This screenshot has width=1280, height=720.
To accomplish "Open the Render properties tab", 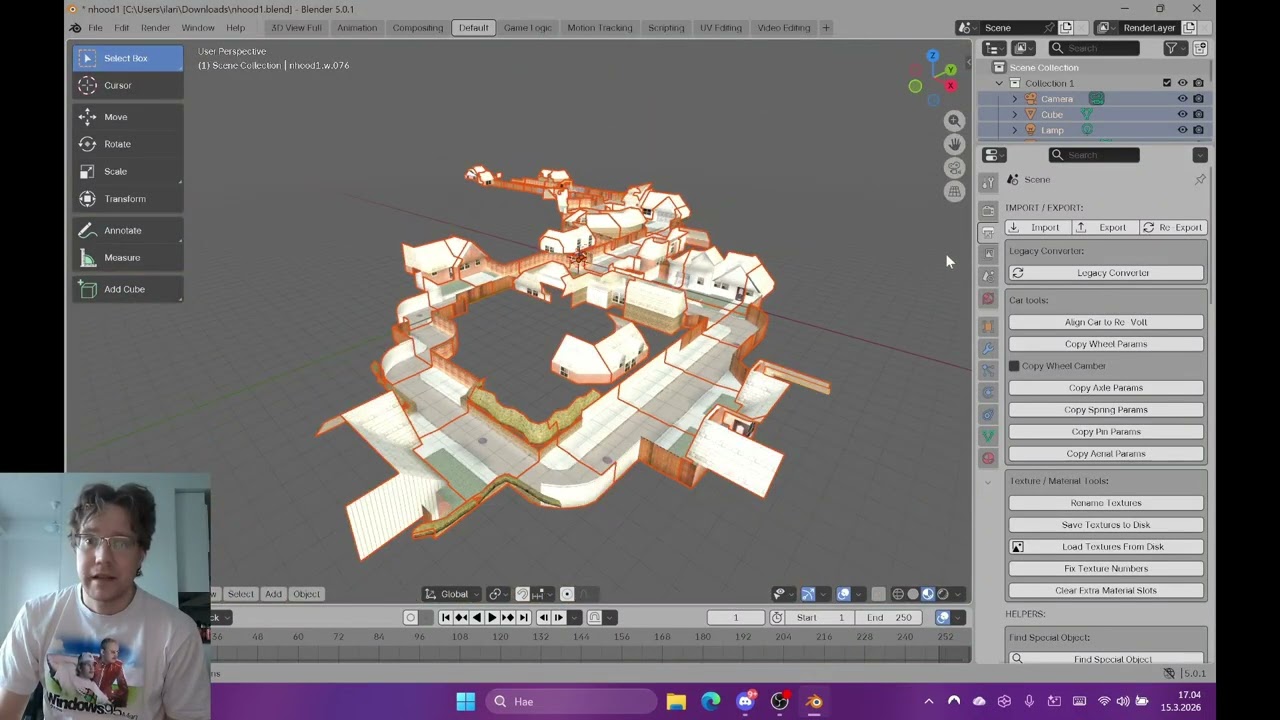I will tap(988, 210).
